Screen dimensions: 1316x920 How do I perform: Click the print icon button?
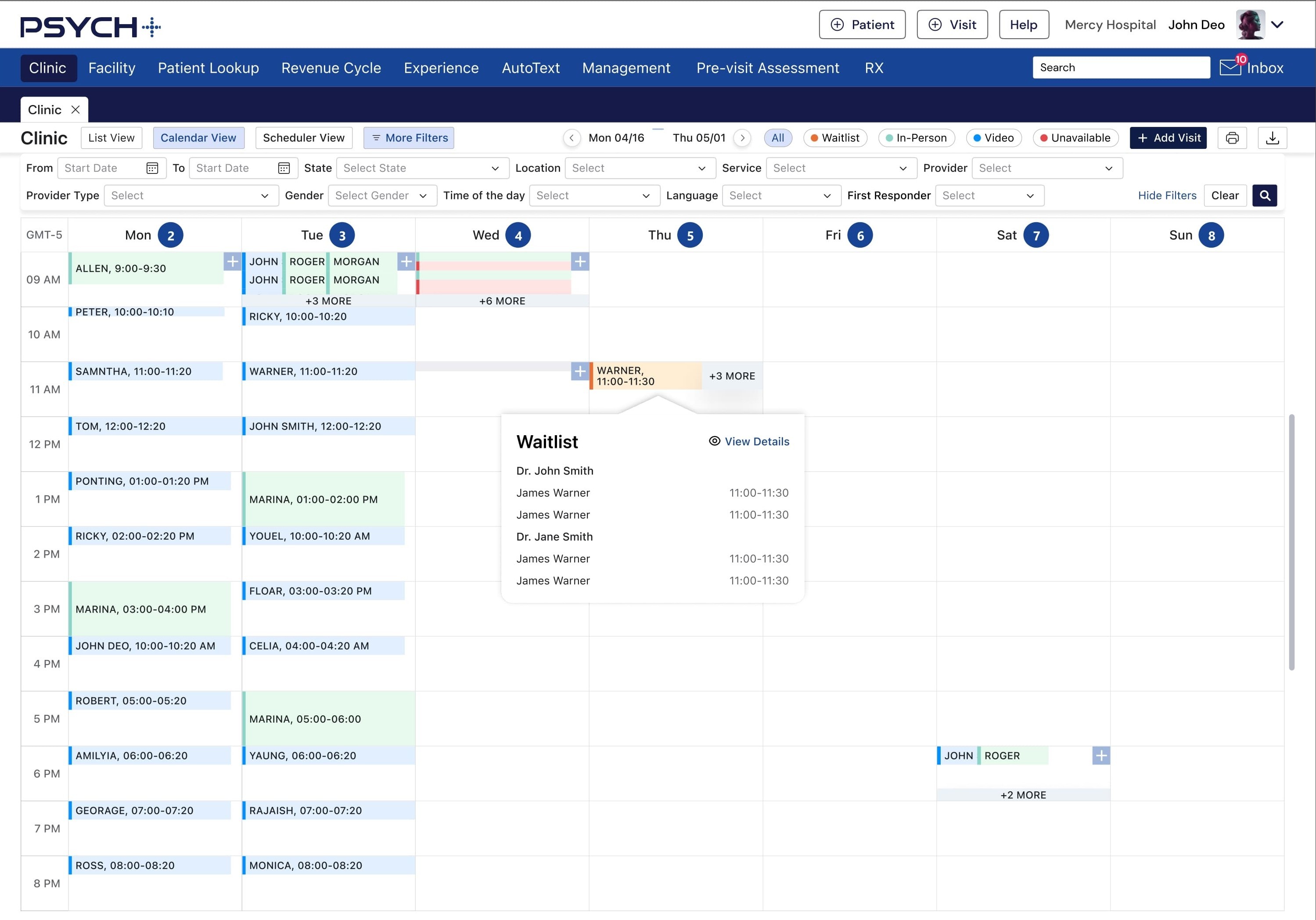(1232, 137)
